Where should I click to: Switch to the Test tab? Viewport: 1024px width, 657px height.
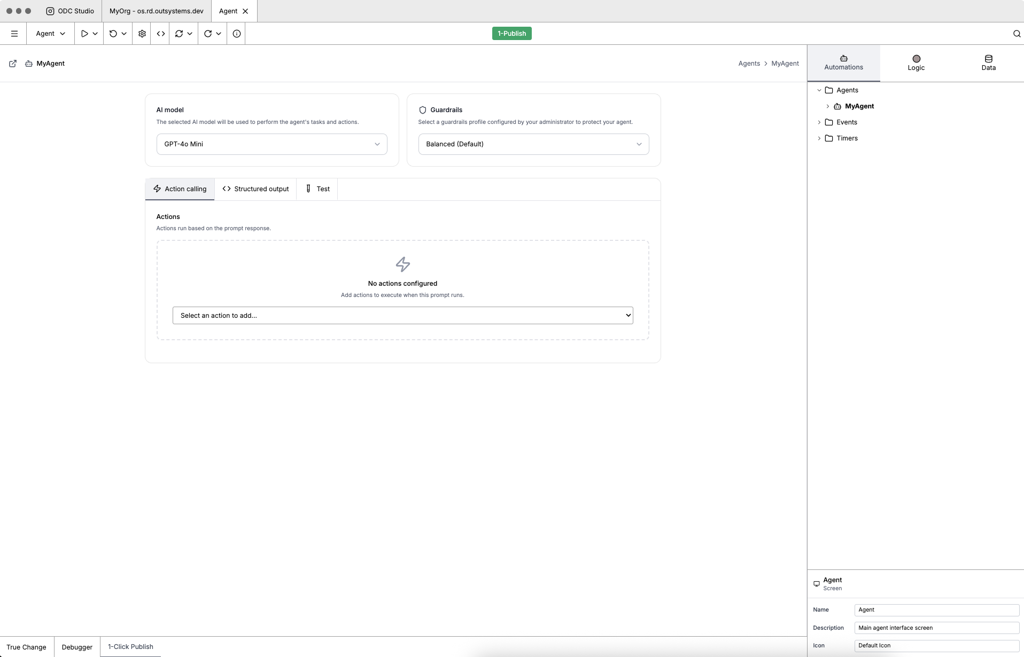click(x=317, y=189)
